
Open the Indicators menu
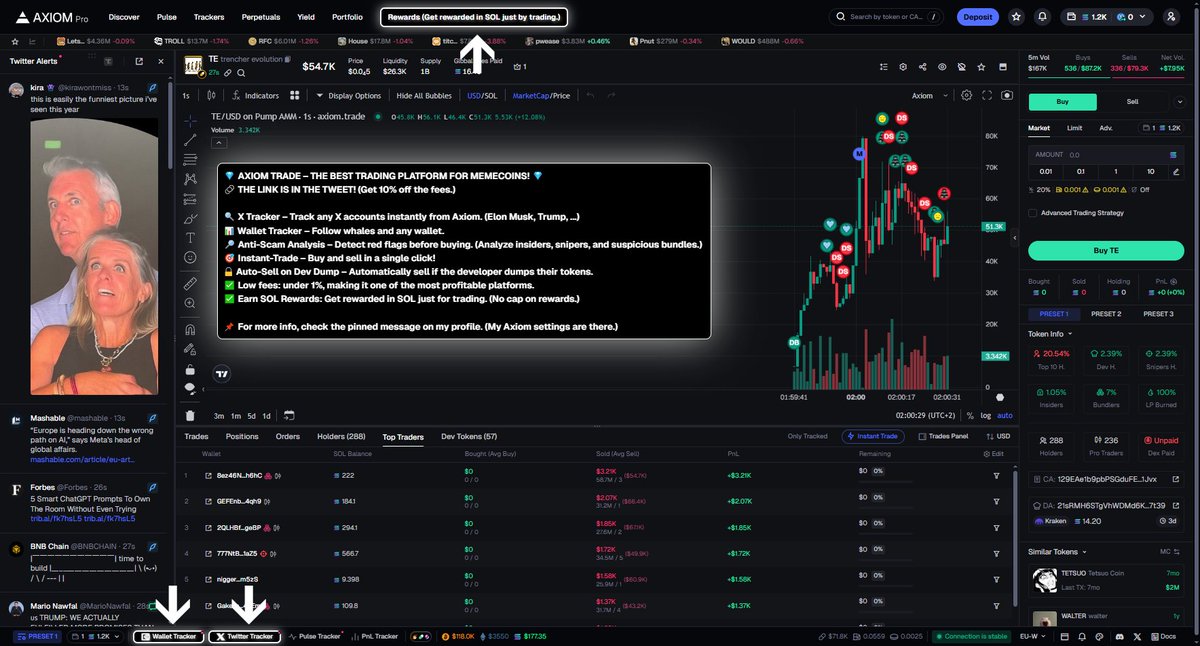click(x=255, y=96)
